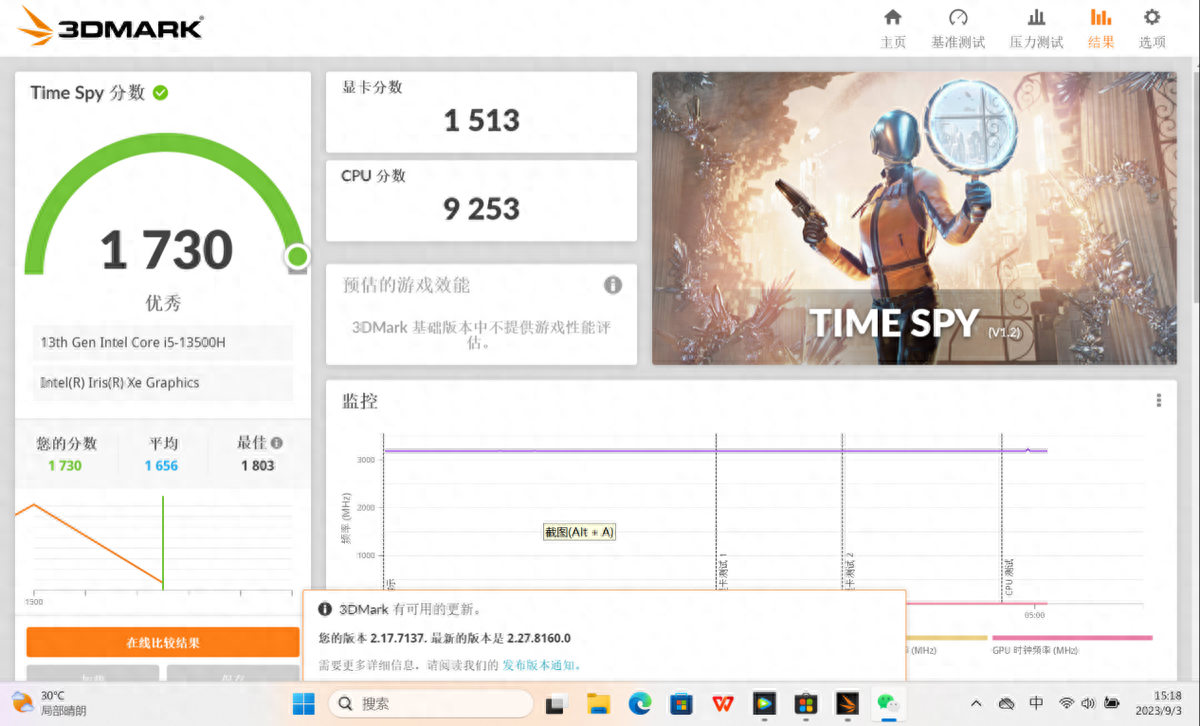Screen dimensions: 1200x726
Task: Click the 在线比较结果 button
Action: (x=163, y=642)
